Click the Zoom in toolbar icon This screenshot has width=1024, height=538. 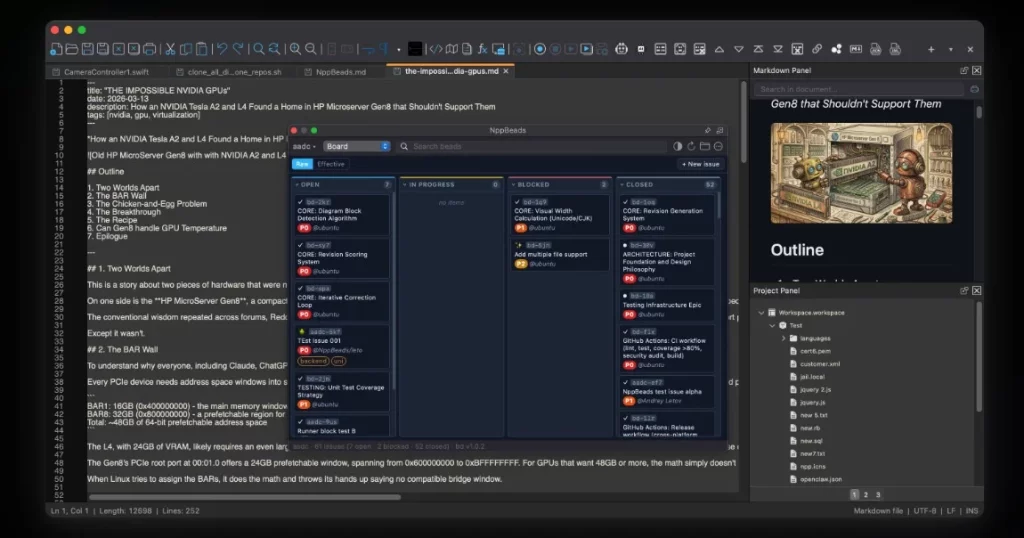(x=295, y=49)
